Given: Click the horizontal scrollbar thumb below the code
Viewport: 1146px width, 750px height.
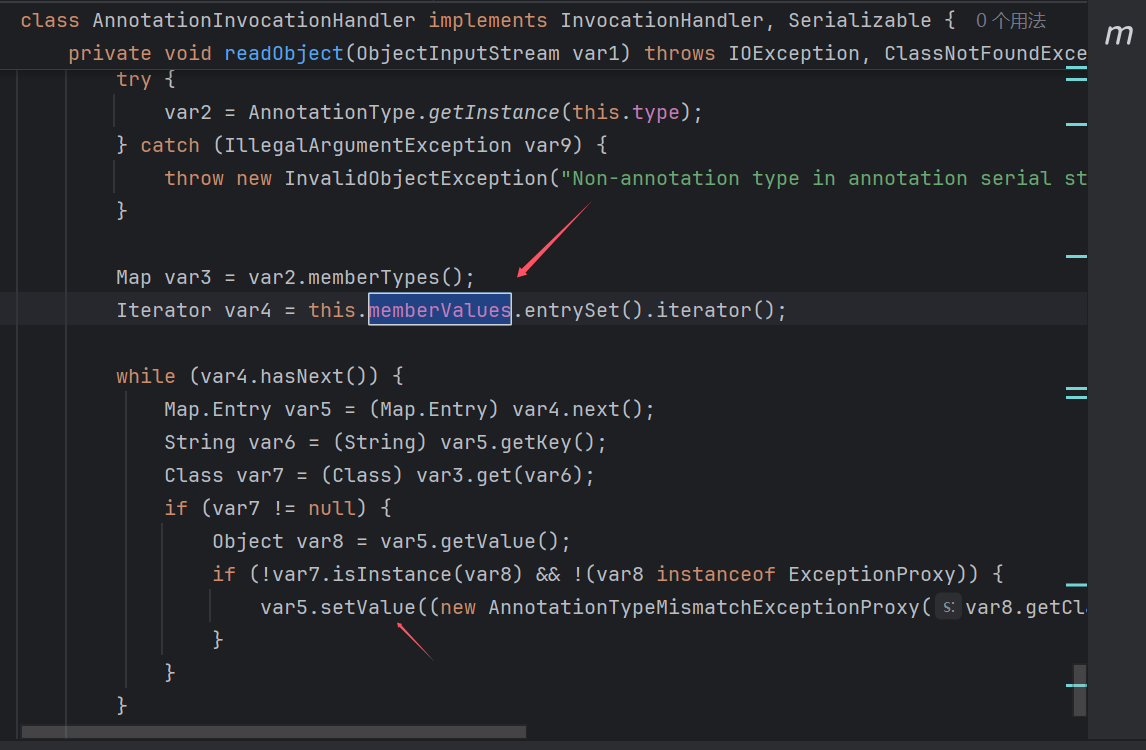Looking at the screenshot, I should [273, 732].
